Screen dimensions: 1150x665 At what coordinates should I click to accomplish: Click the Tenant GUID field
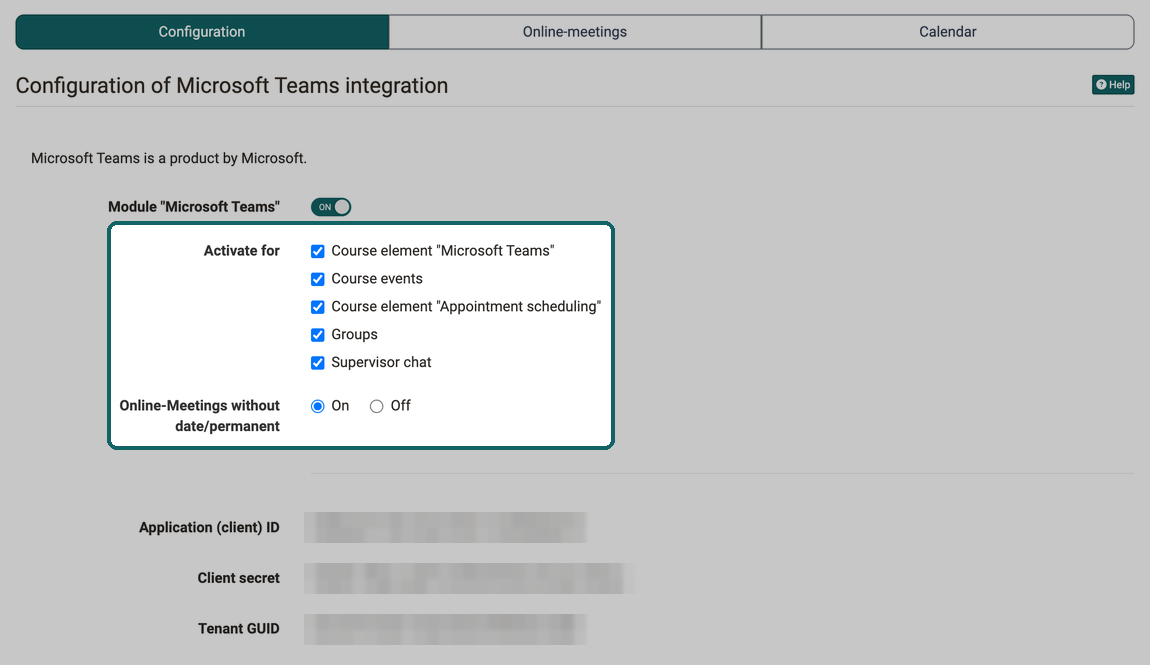click(x=445, y=628)
